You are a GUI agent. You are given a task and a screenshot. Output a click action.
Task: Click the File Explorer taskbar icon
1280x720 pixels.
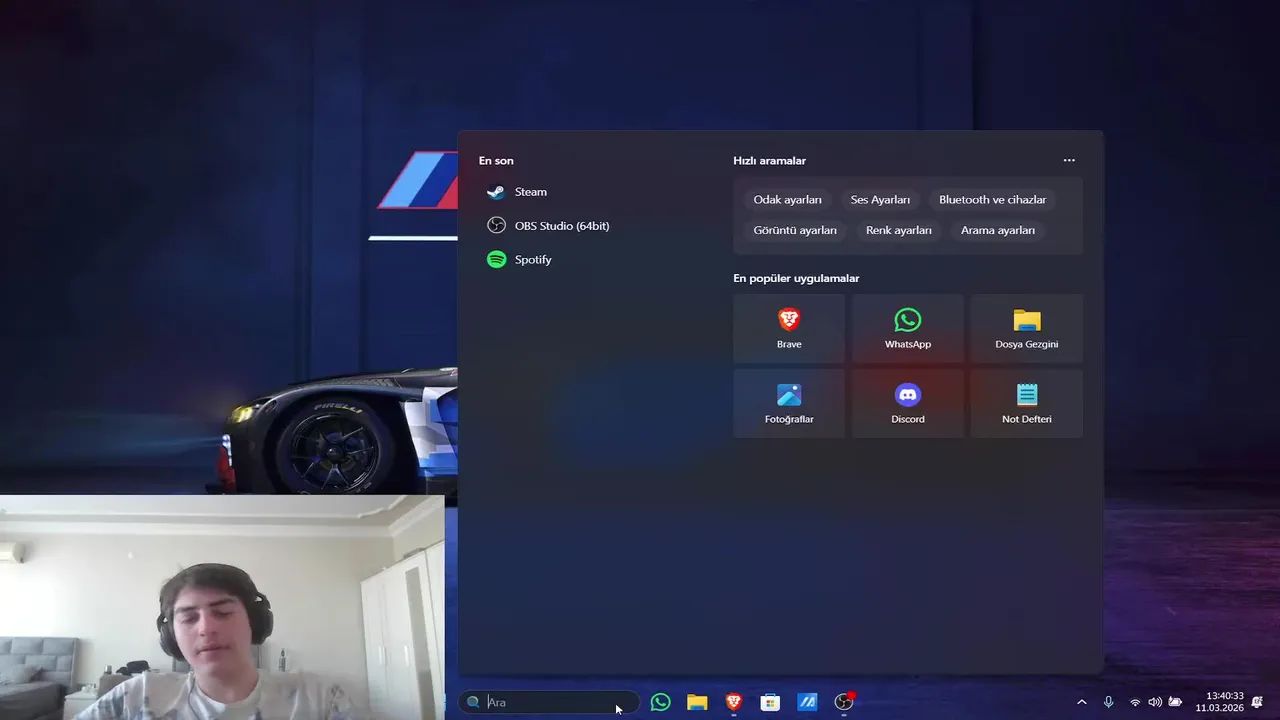click(697, 702)
